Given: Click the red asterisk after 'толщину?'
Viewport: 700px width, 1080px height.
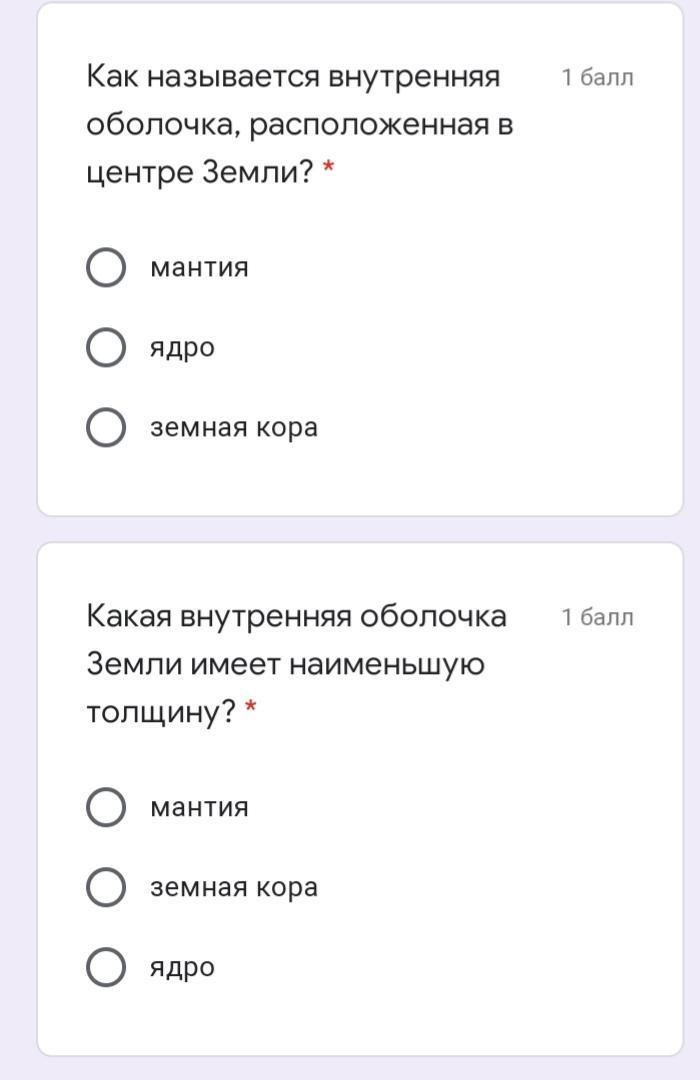Looking at the screenshot, I should 251,706.
